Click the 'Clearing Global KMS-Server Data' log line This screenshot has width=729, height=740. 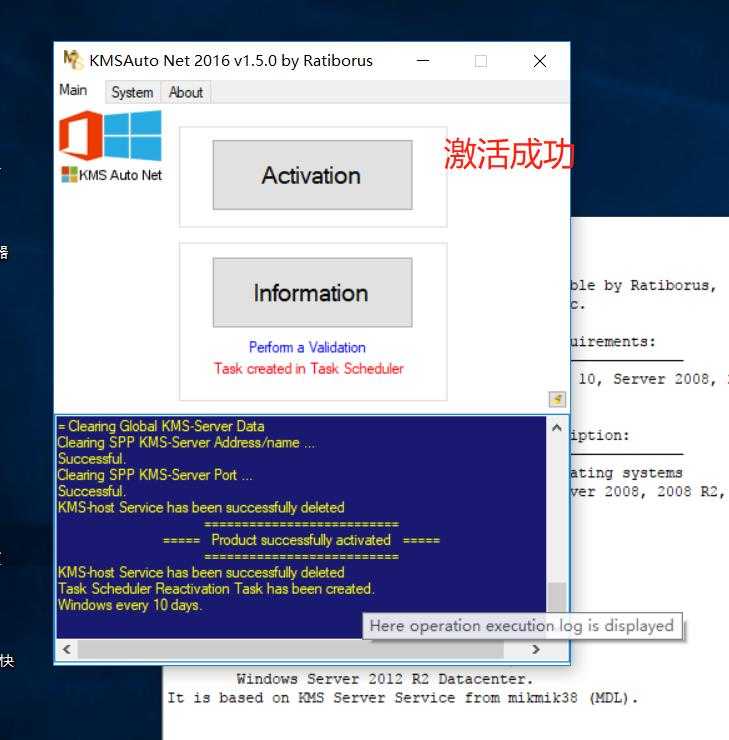click(161, 426)
